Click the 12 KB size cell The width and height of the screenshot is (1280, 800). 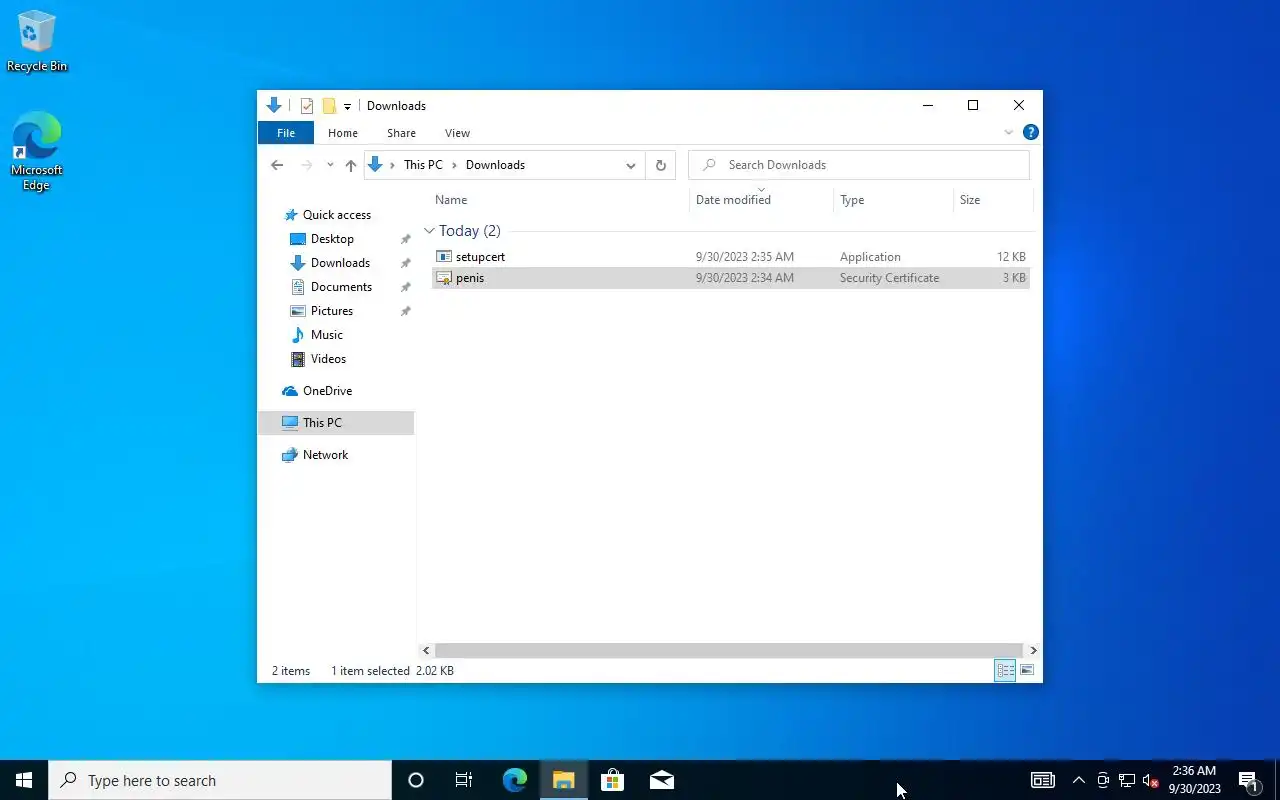[x=1011, y=257]
